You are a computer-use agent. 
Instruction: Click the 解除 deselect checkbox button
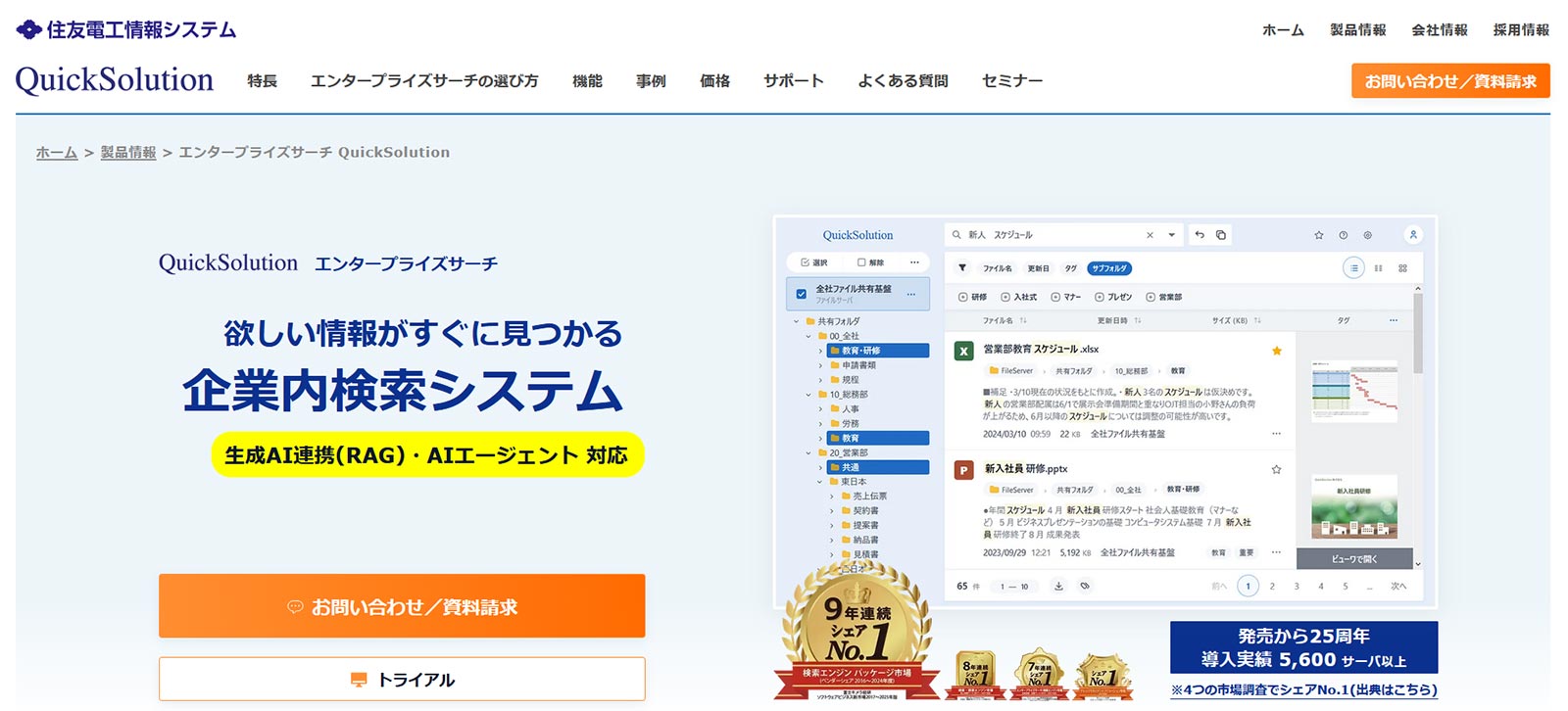coord(870,262)
